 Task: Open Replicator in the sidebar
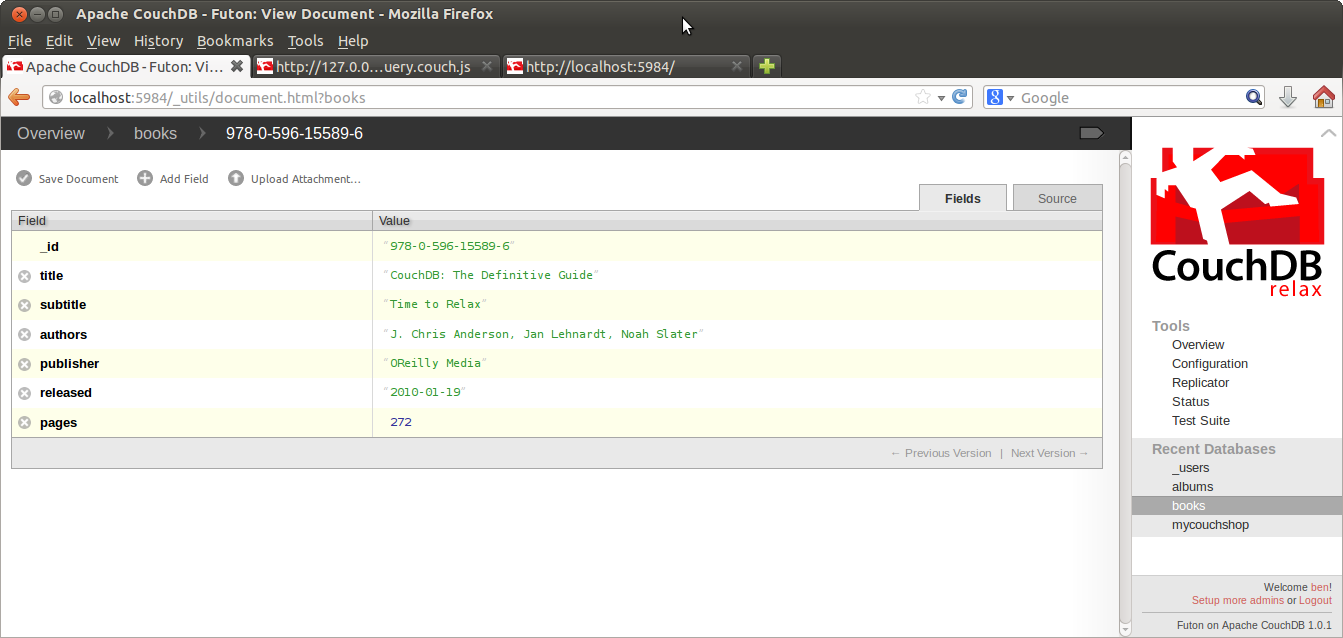(x=1200, y=383)
